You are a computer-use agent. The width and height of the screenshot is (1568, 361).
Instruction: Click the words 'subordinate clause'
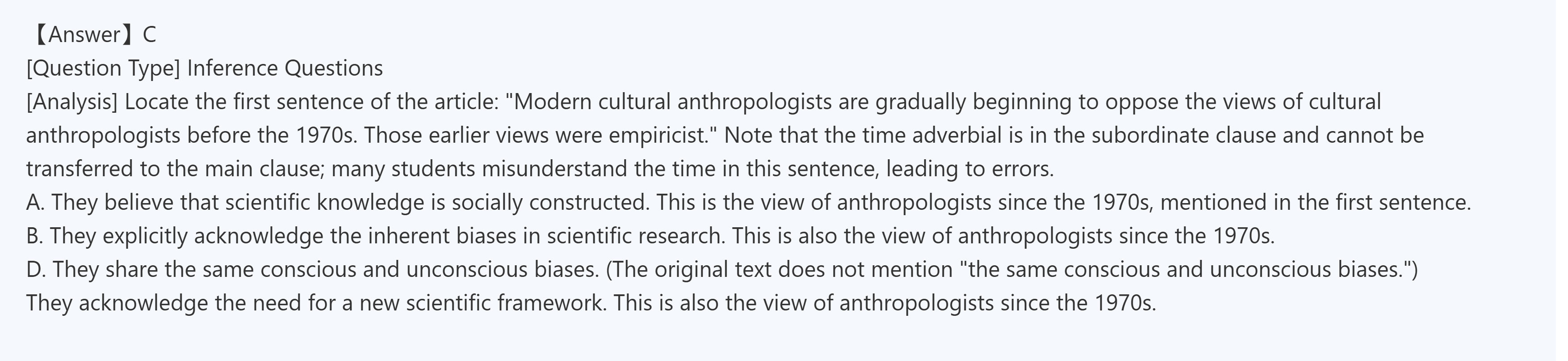coord(1184,136)
